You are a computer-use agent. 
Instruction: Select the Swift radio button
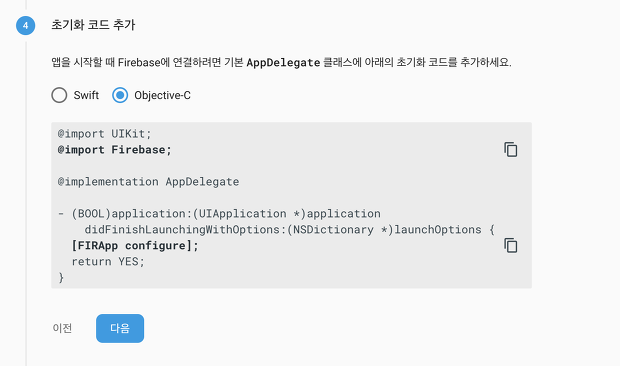coord(59,95)
